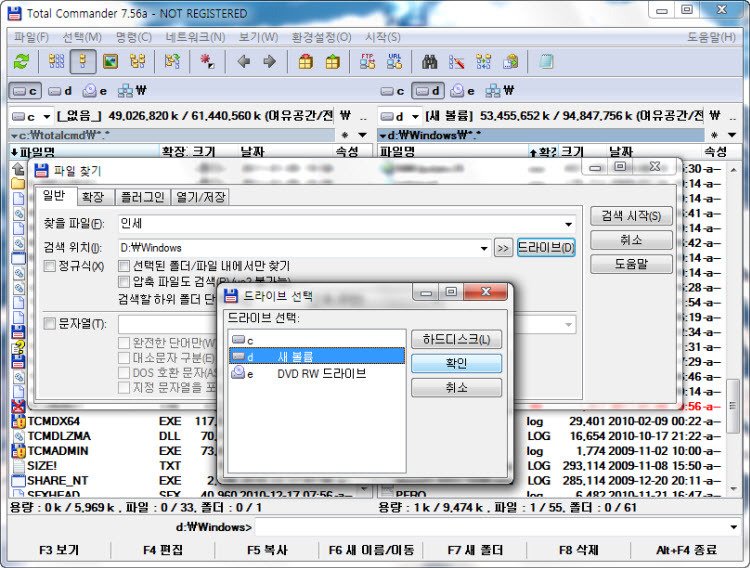Image resolution: width=750 pixels, height=568 pixels.
Task: Click the 하드디스크 button
Action: pyautogui.click(x=456, y=339)
